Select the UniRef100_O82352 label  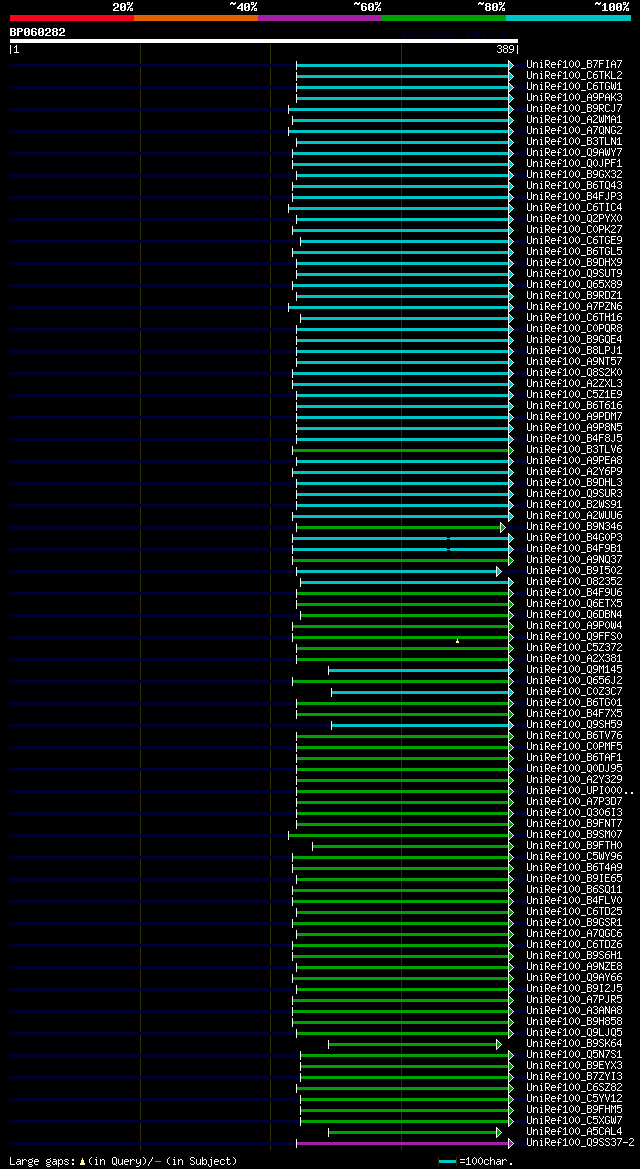tap(574, 582)
